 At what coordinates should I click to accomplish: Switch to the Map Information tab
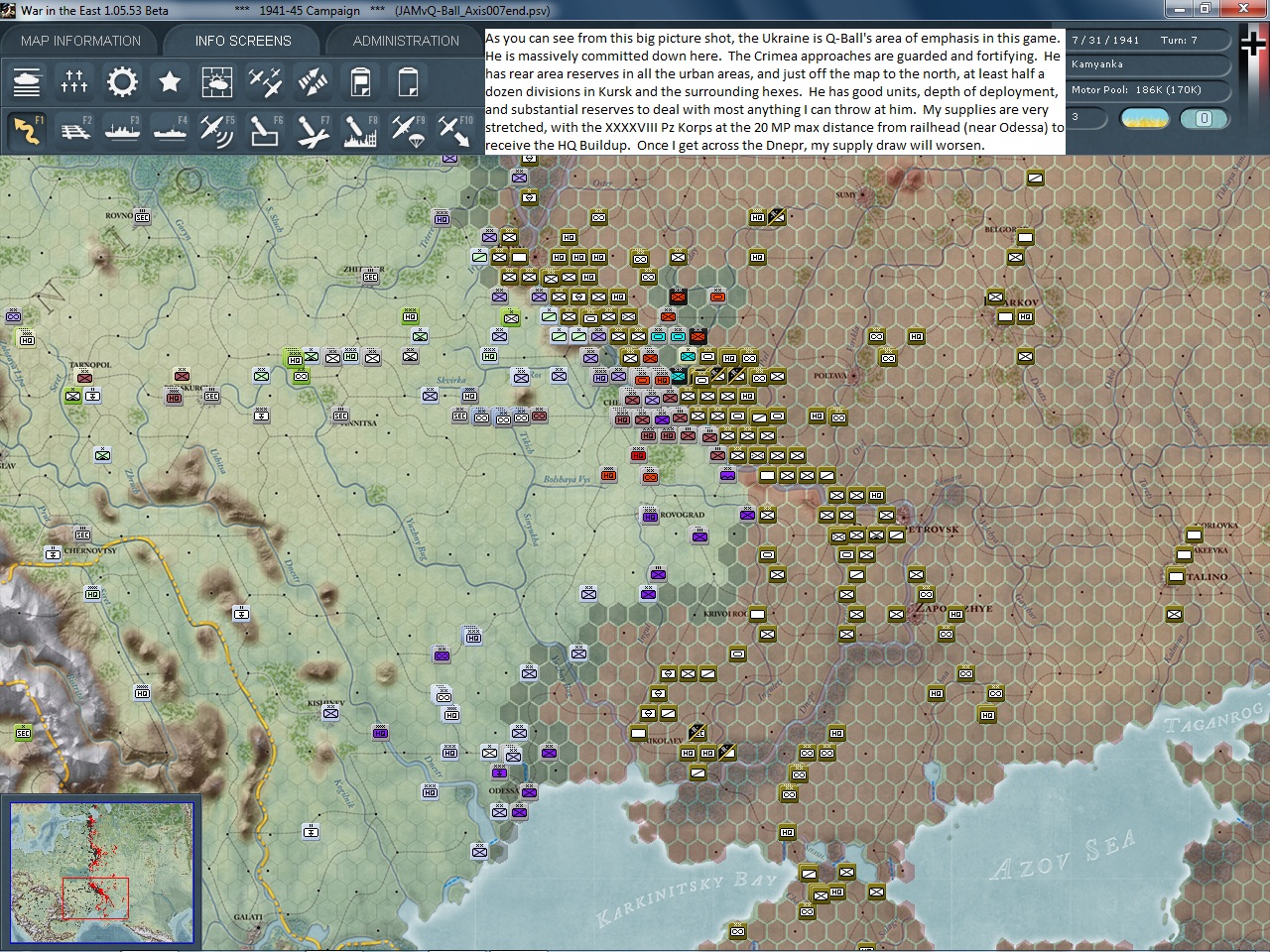pyautogui.click(x=81, y=41)
